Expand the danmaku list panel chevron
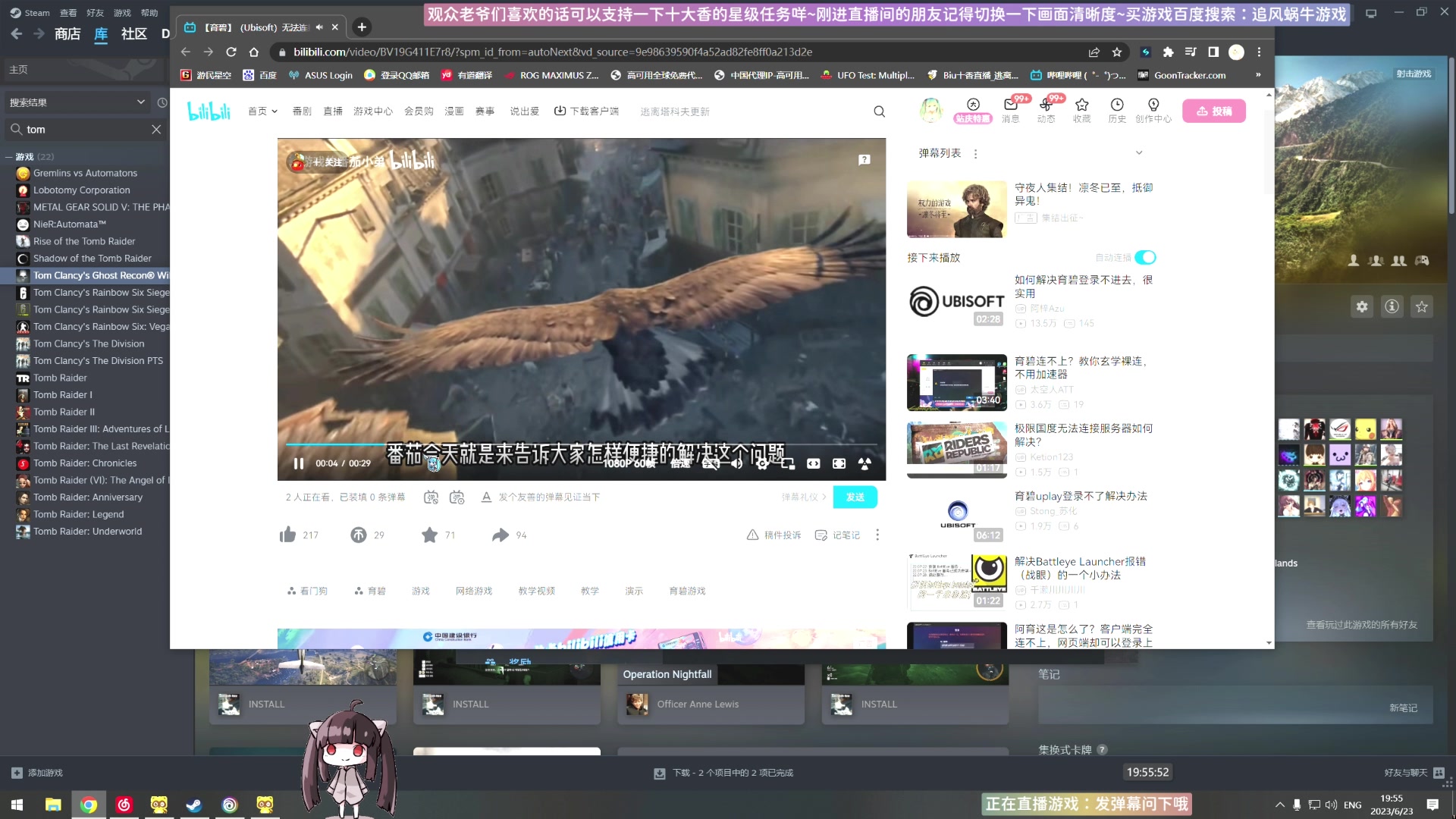Image resolution: width=1456 pixels, height=819 pixels. coord(1138,153)
